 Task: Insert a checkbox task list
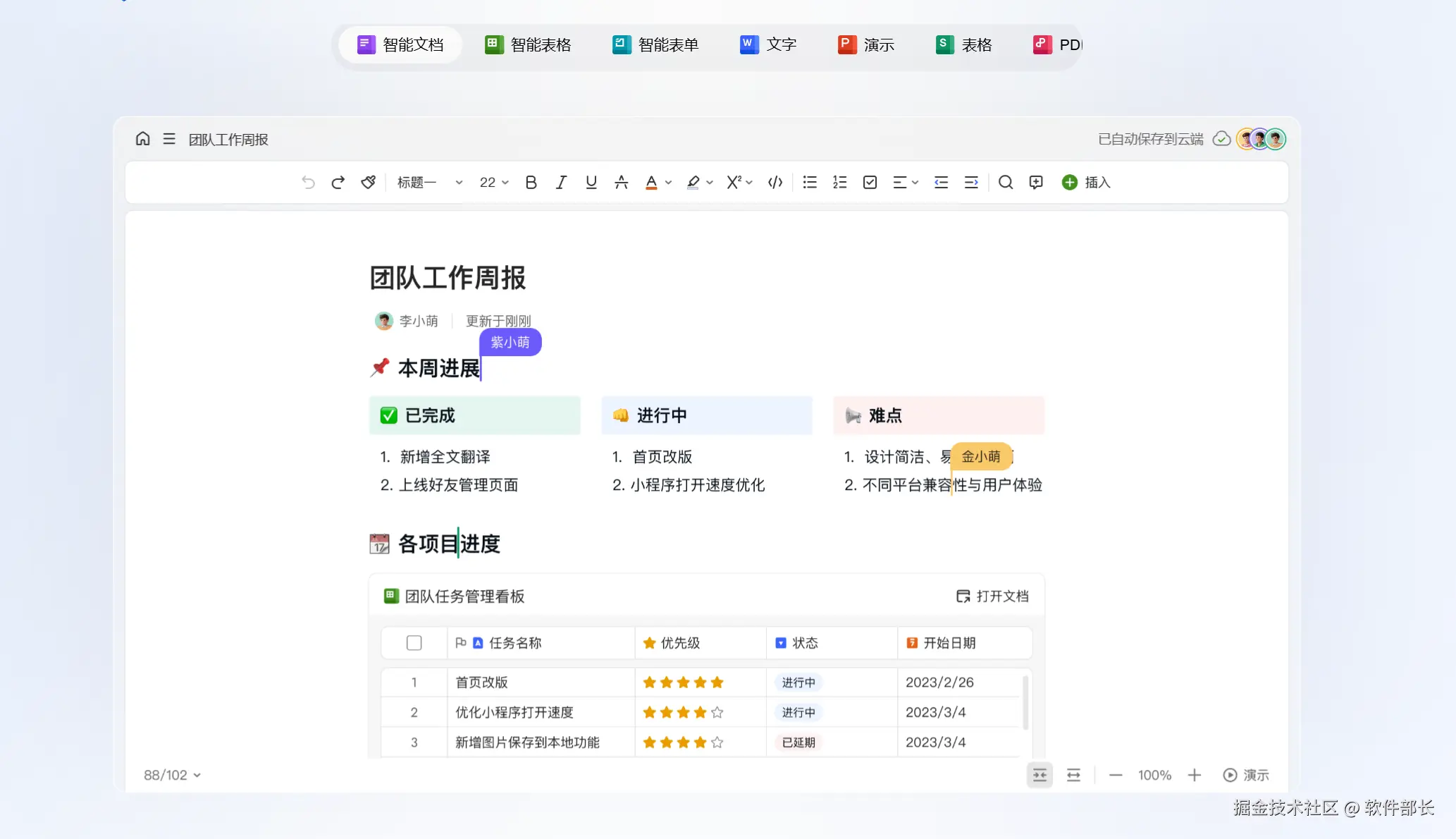coord(870,183)
